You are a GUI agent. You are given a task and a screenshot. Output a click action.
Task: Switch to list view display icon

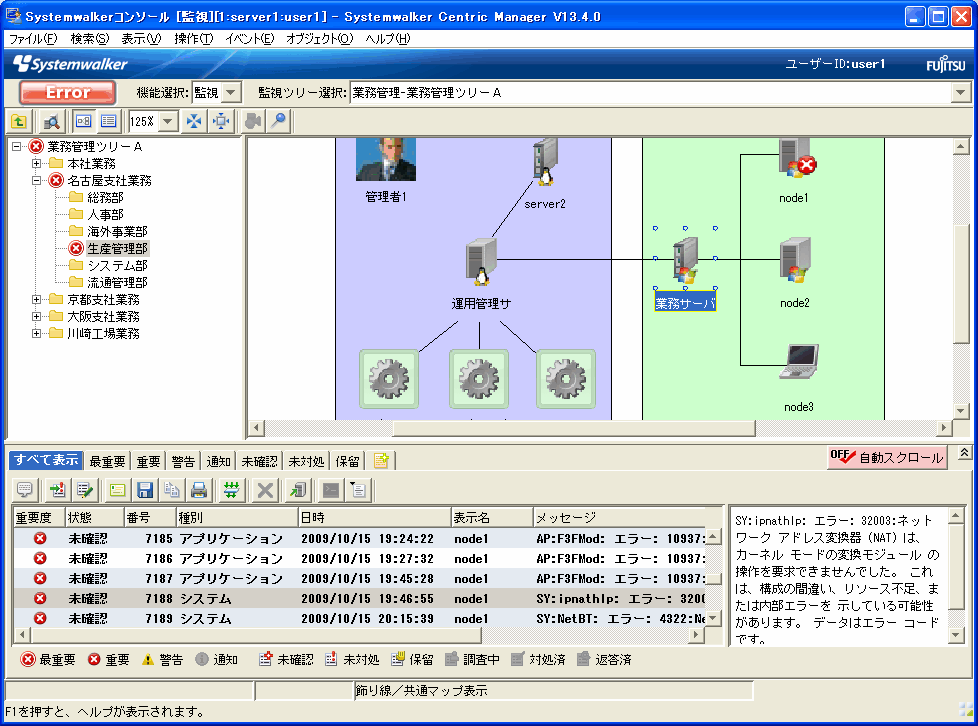click(109, 121)
